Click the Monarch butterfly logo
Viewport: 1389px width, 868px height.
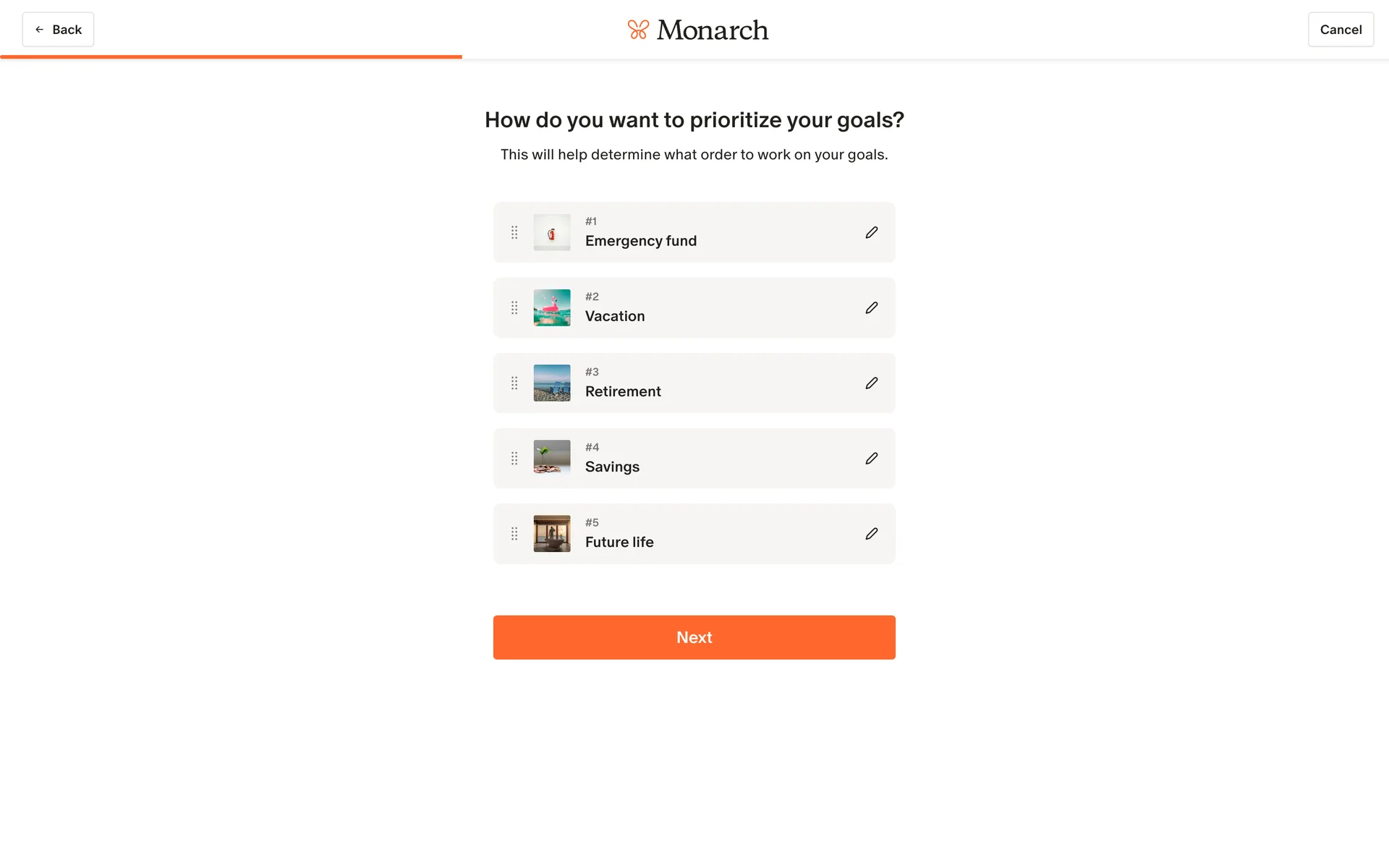click(x=638, y=30)
